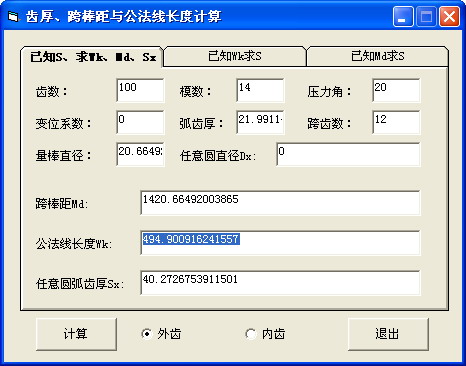The height and width of the screenshot is (366, 466).
Task: Click the 跨齿数: label
Action: pyautogui.click(x=329, y=124)
